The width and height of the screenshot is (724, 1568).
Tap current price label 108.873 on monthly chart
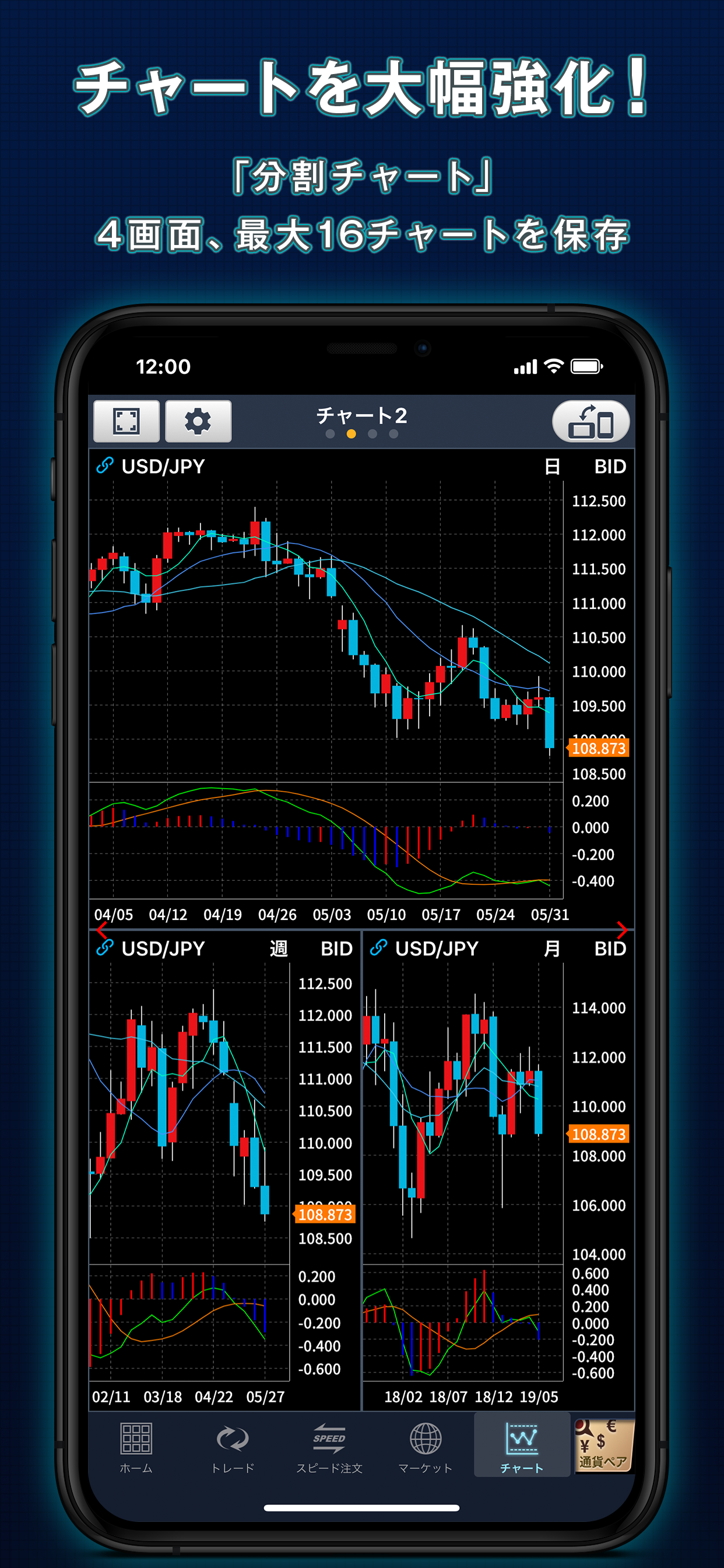(598, 1134)
